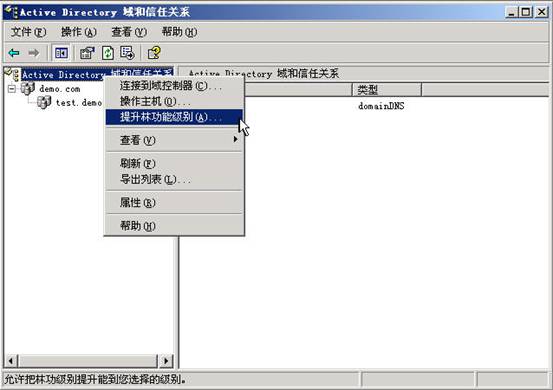Choose 属性(R) in context menu
The width and height of the screenshot is (553, 390).
(174, 202)
